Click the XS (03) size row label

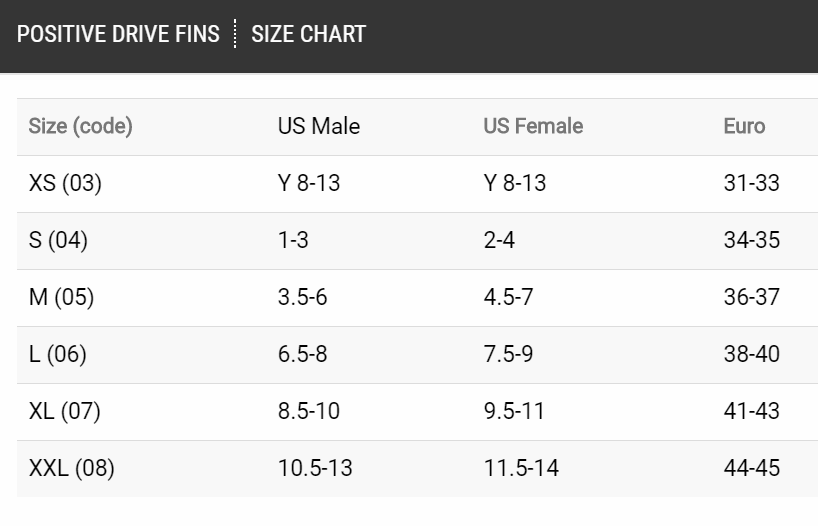(65, 184)
